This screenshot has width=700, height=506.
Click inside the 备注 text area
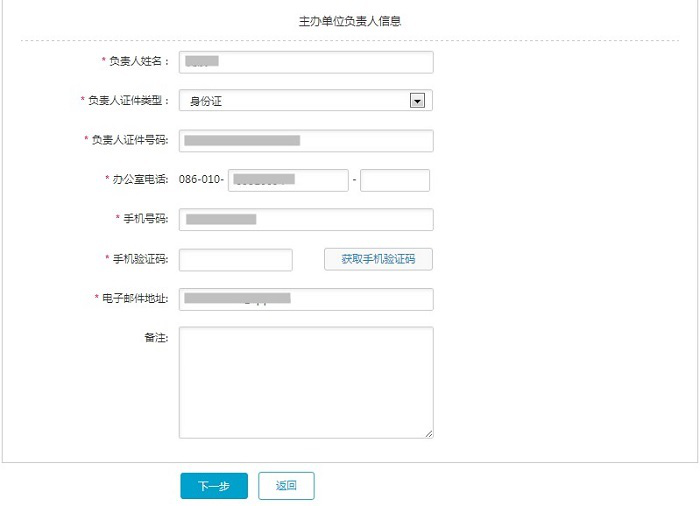tap(305, 382)
